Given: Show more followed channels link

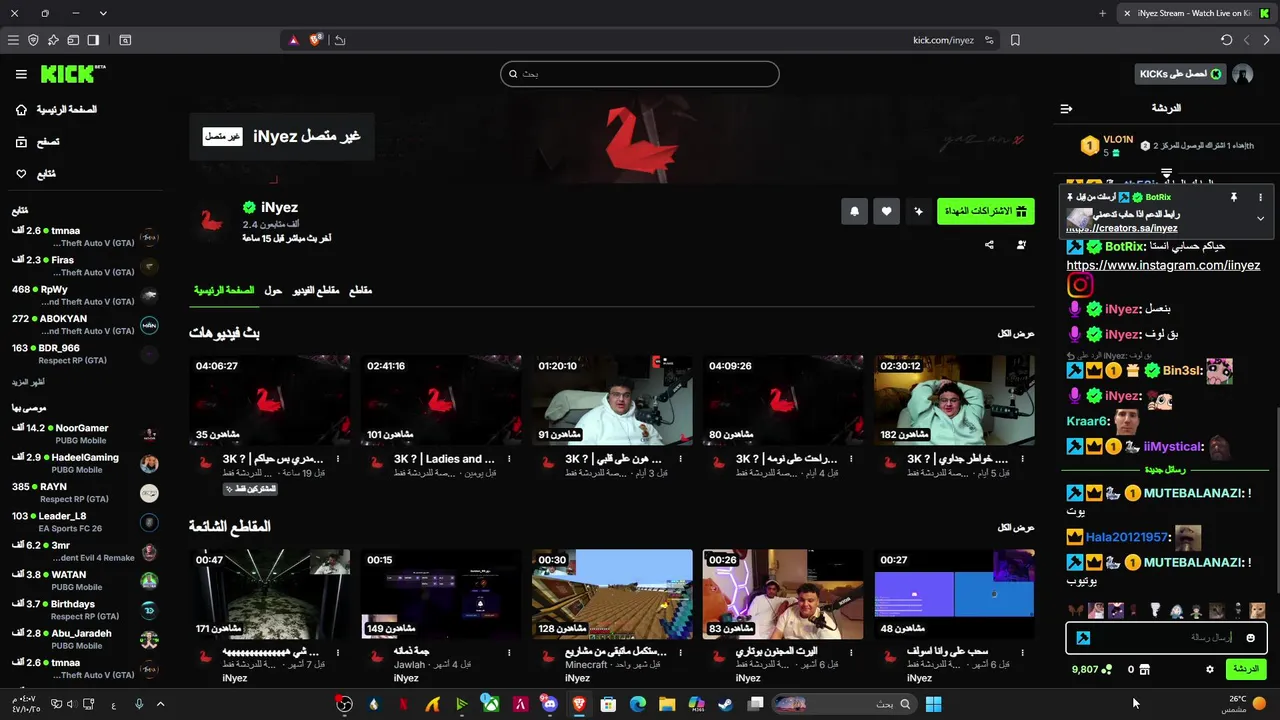Looking at the screenshot, I should pos(28,382).
